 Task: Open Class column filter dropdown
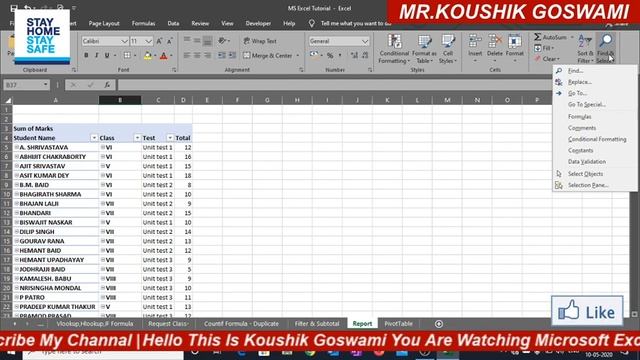click(x=137, y=138)
